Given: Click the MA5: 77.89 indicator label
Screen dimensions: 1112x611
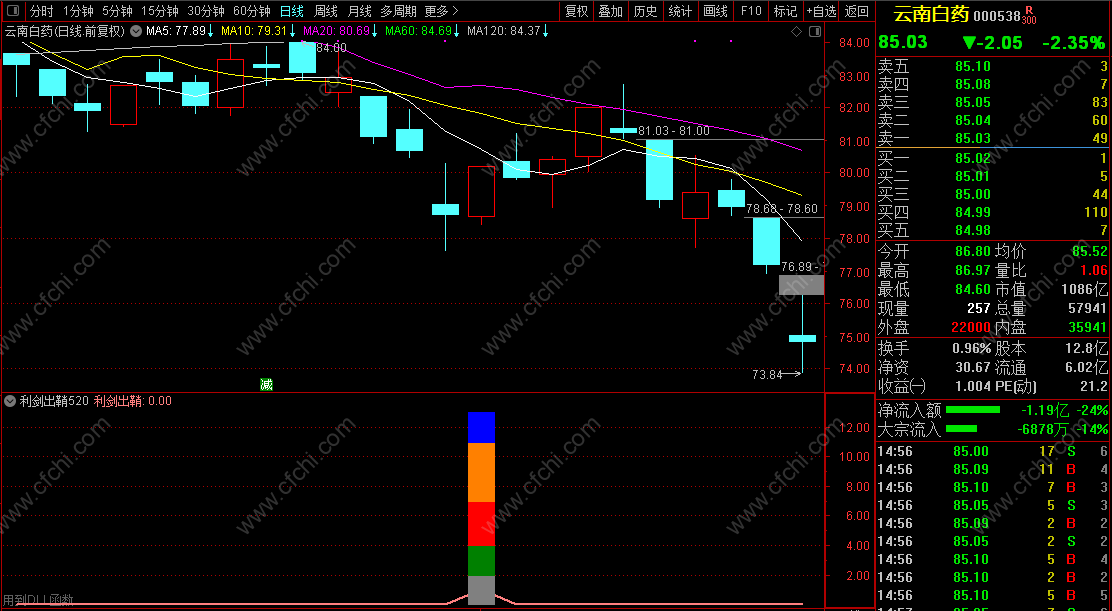Looking at the screenshot, I should pos(176,31).
